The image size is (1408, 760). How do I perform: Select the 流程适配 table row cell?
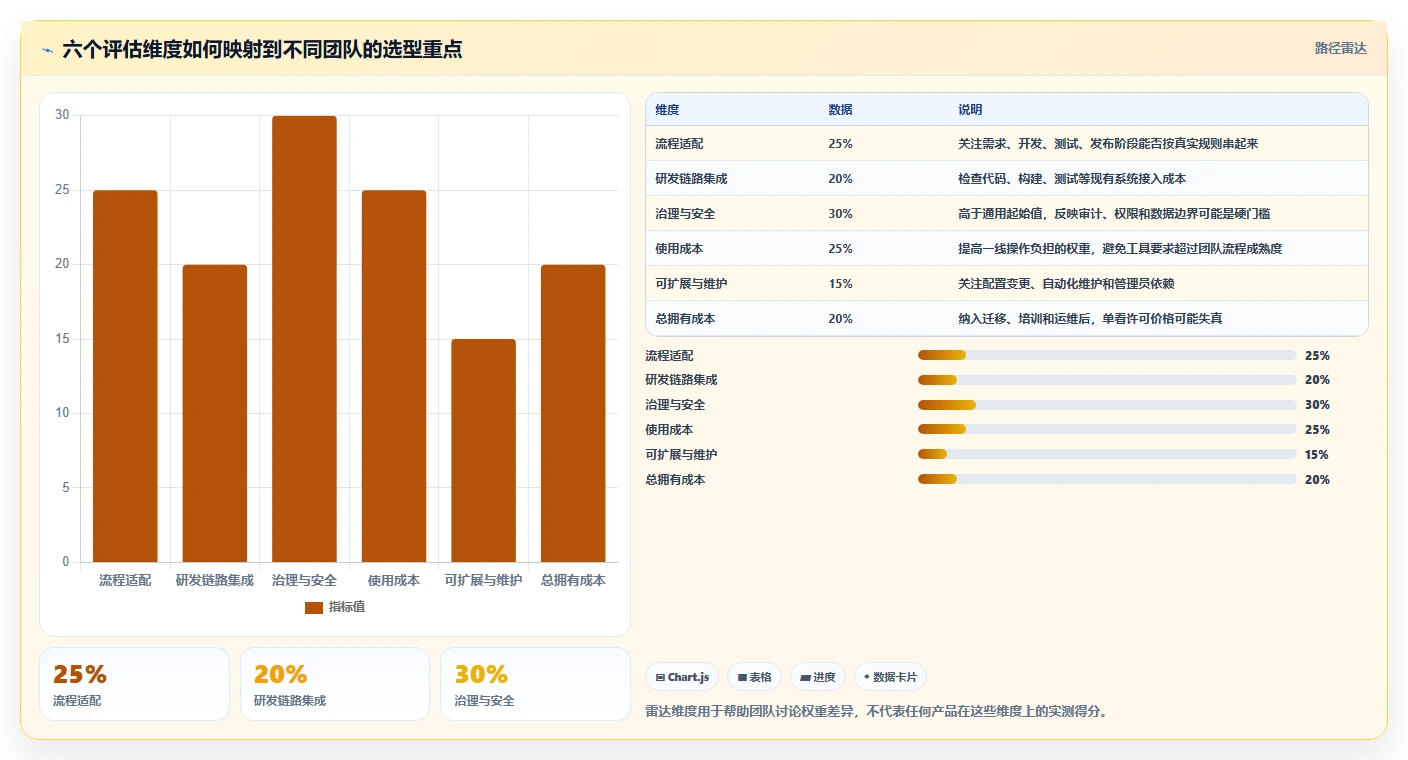[679, 144]
